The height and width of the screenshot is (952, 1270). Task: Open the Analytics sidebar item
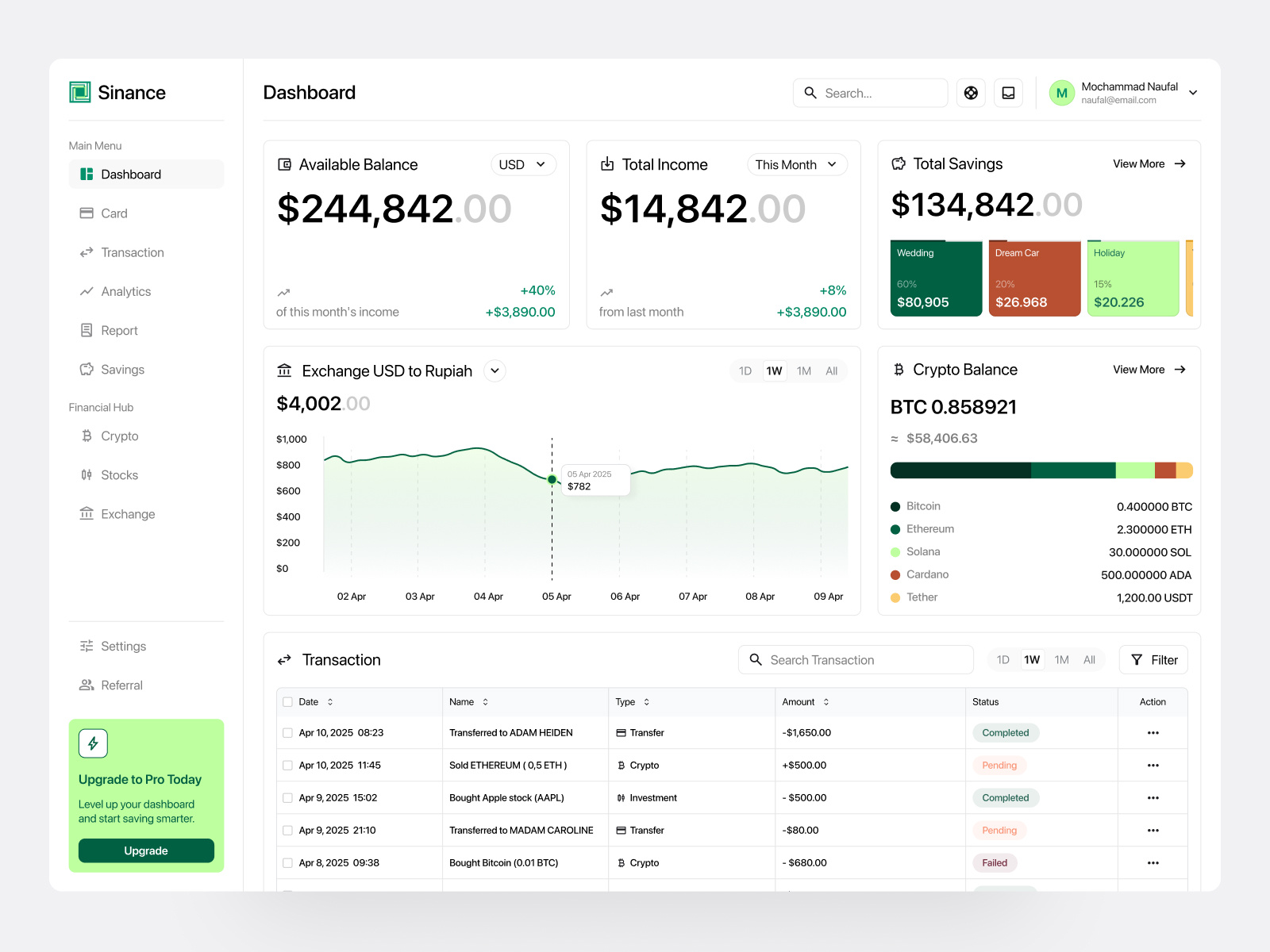pos(125,291)
